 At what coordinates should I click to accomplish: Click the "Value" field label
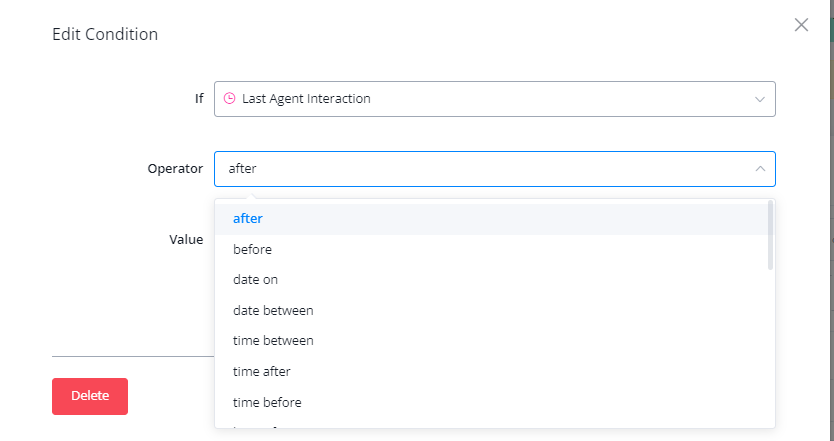point(186,240)
